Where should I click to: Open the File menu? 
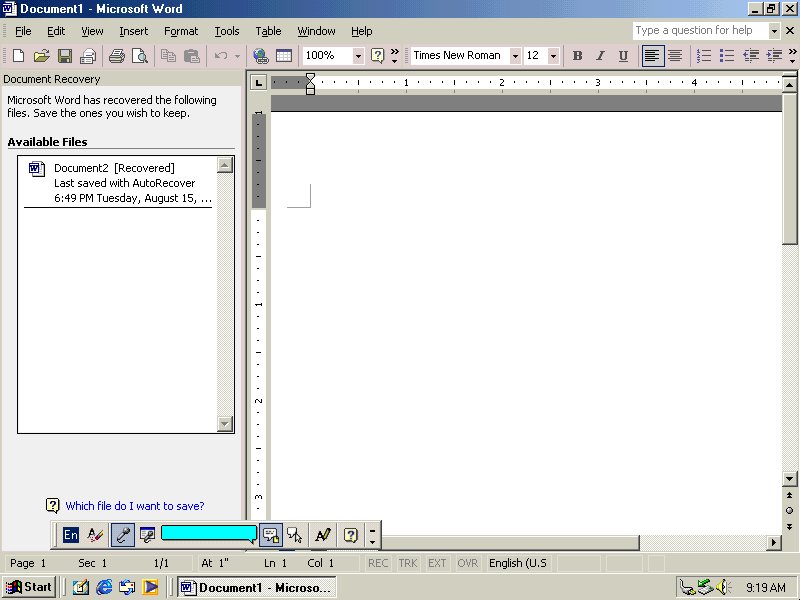(23, 31)
